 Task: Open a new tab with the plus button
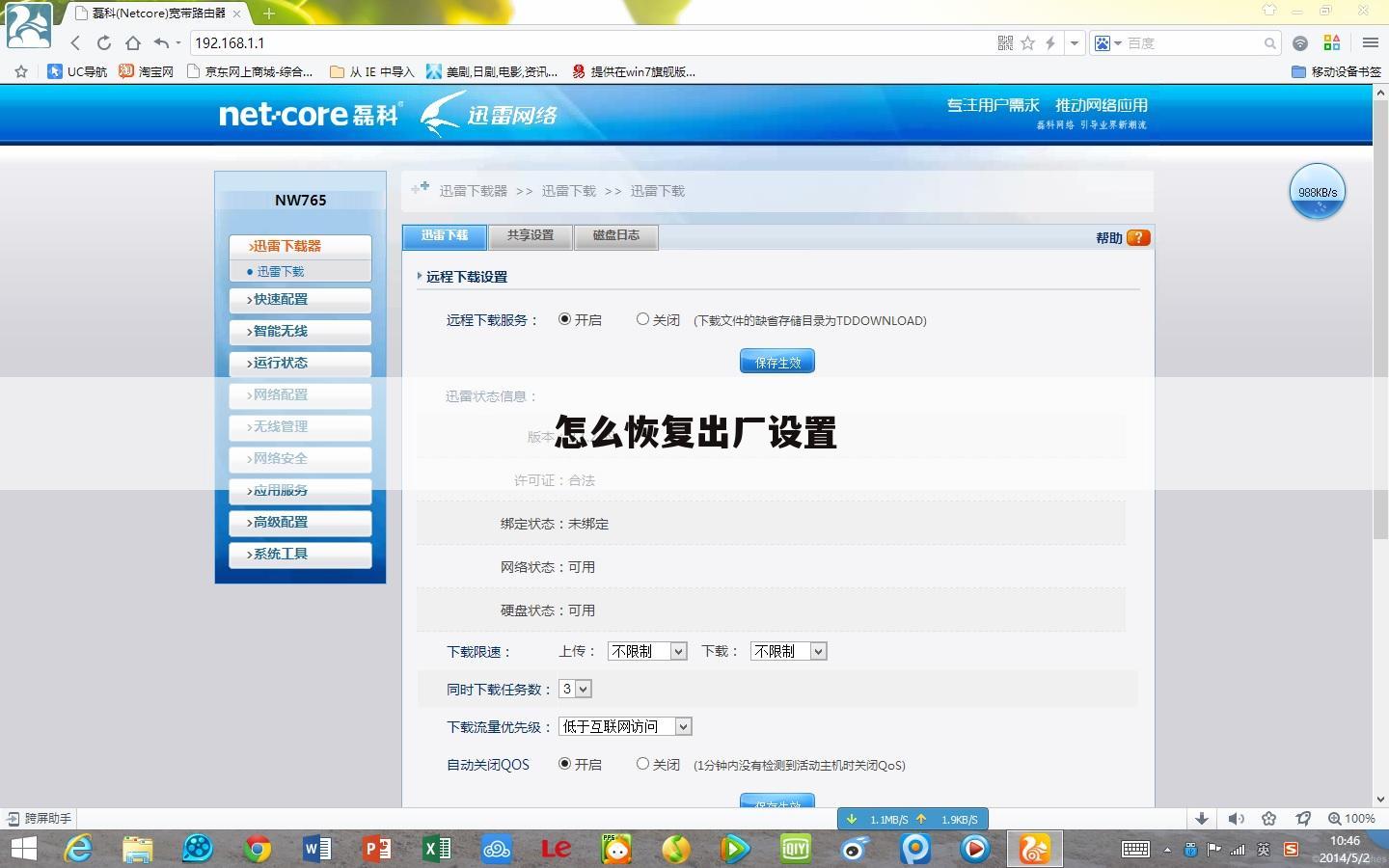[x=269, y=14]
